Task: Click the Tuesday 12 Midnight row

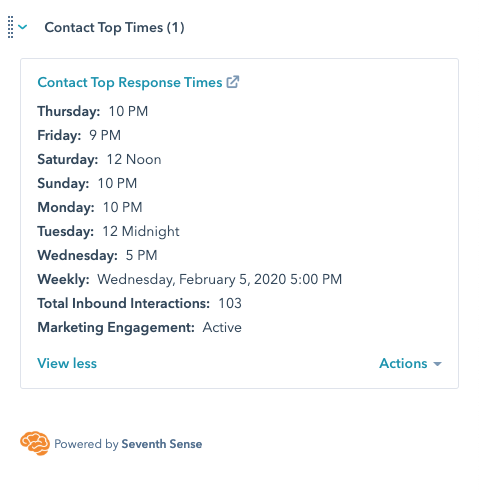Action: click(x=108, y=231)
